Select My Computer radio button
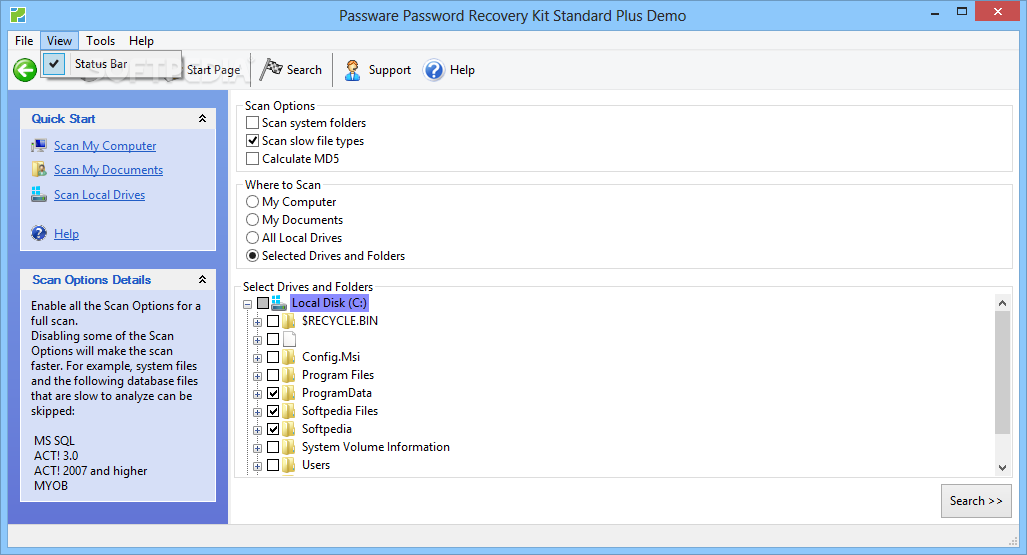The width and height of the screenshot is (1027, 555). pos(252,202)
